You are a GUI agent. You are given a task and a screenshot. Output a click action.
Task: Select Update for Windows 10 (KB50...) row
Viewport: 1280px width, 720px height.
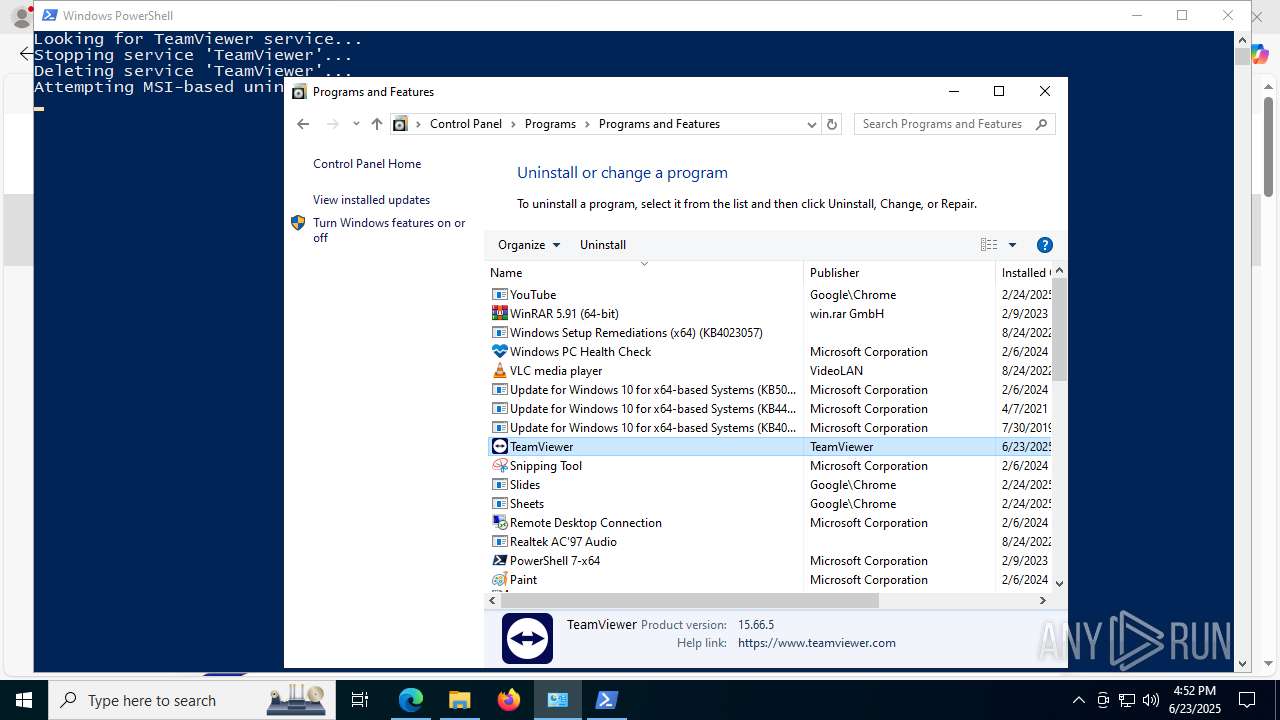[769, 390]
